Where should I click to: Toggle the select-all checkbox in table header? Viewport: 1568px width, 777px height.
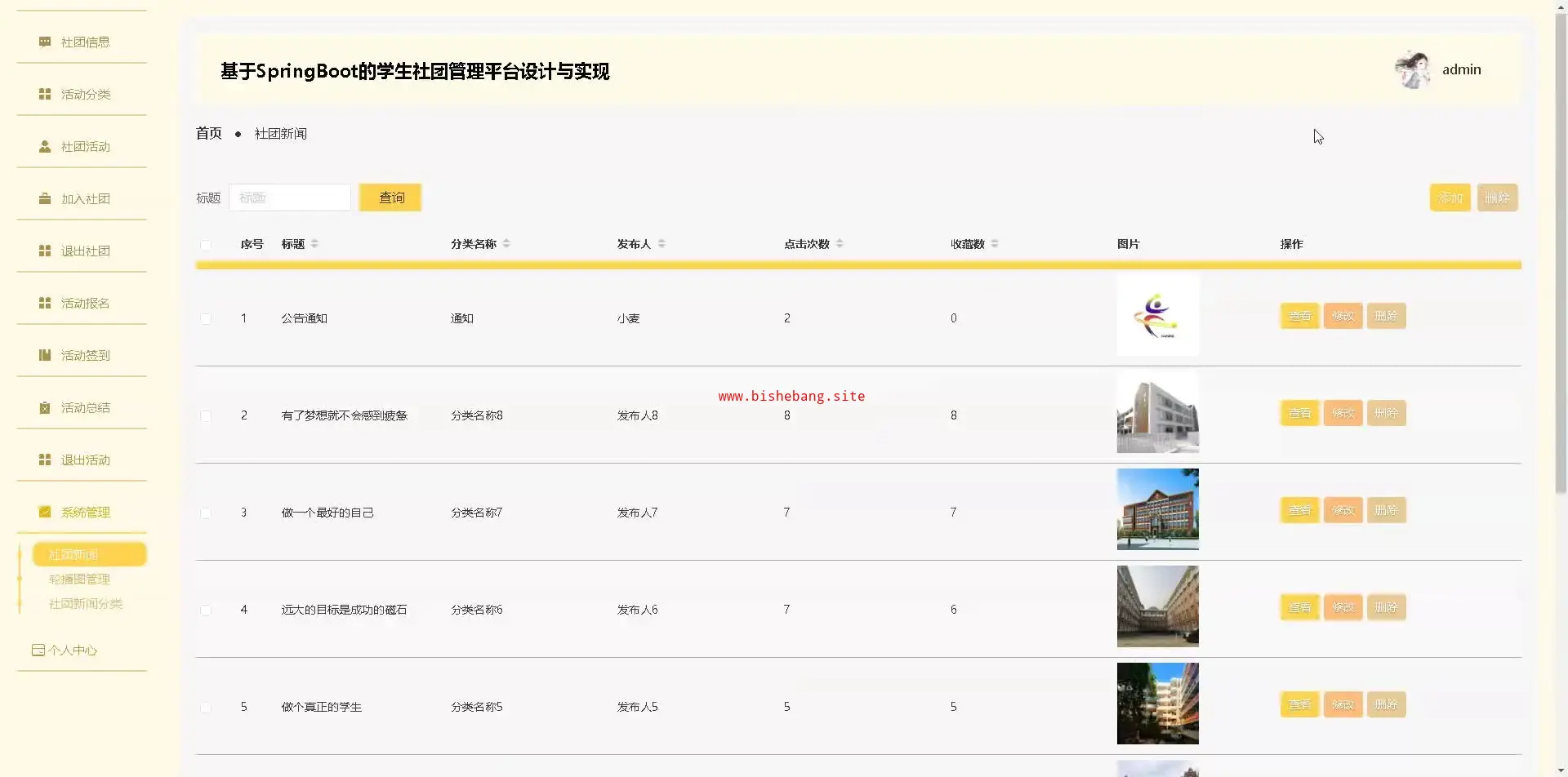tap(206, 245)
